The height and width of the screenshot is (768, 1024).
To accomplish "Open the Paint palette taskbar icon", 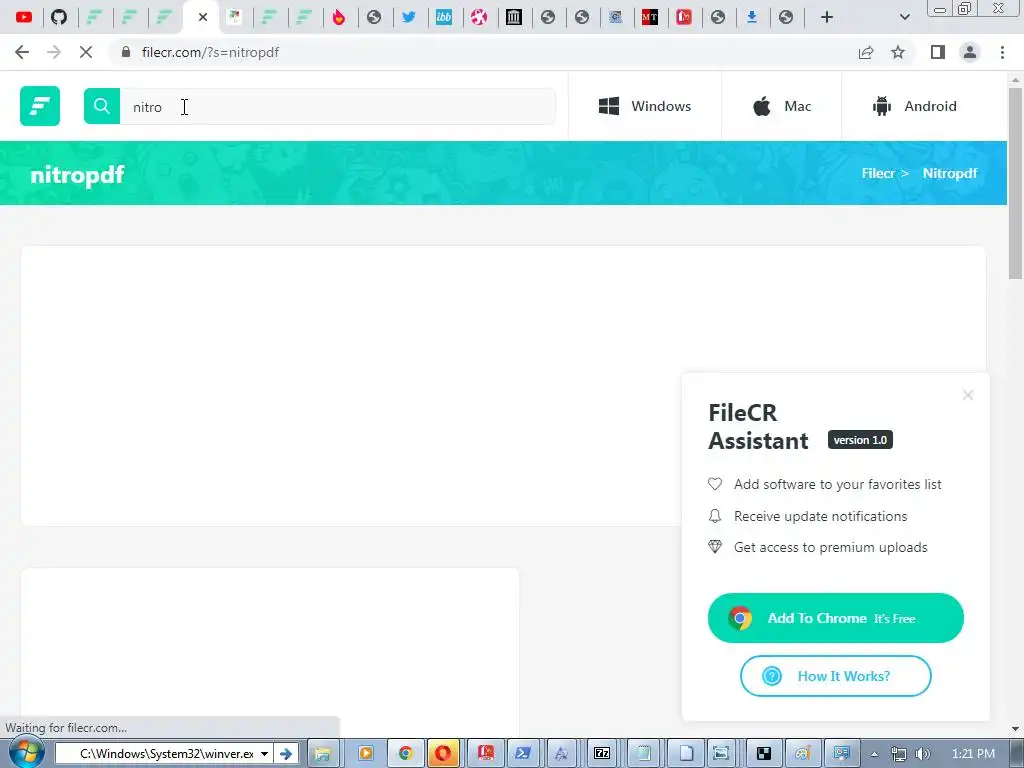I will click(x=802, y=754).
